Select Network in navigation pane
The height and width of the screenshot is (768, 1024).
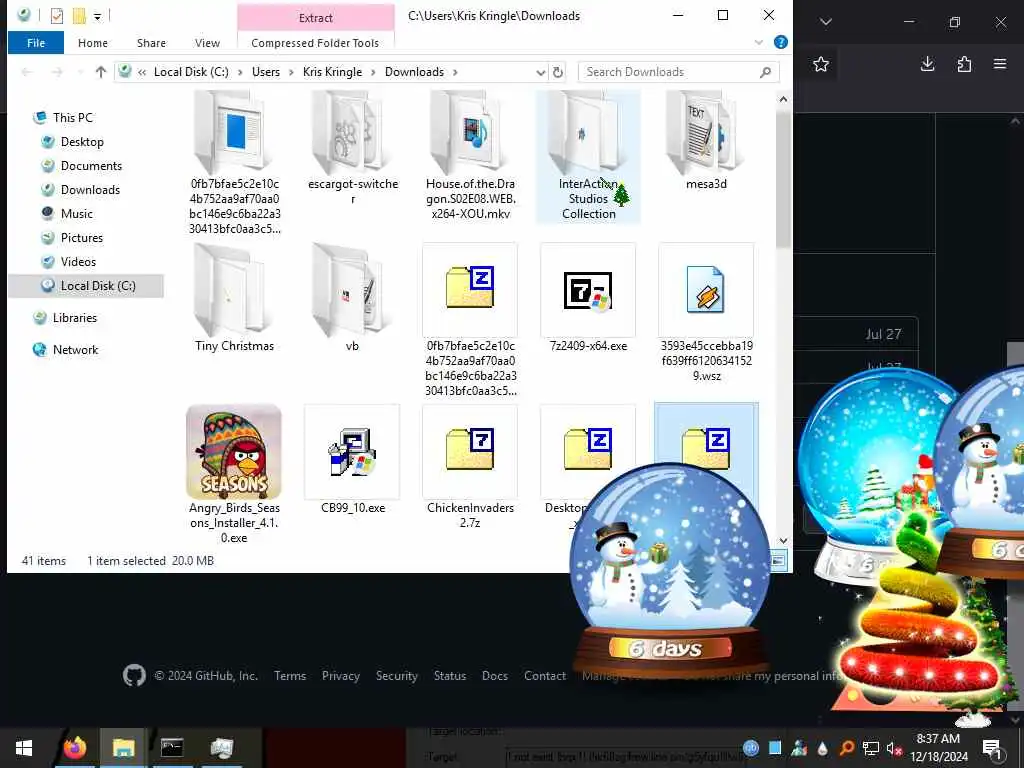tap(75, 350)
